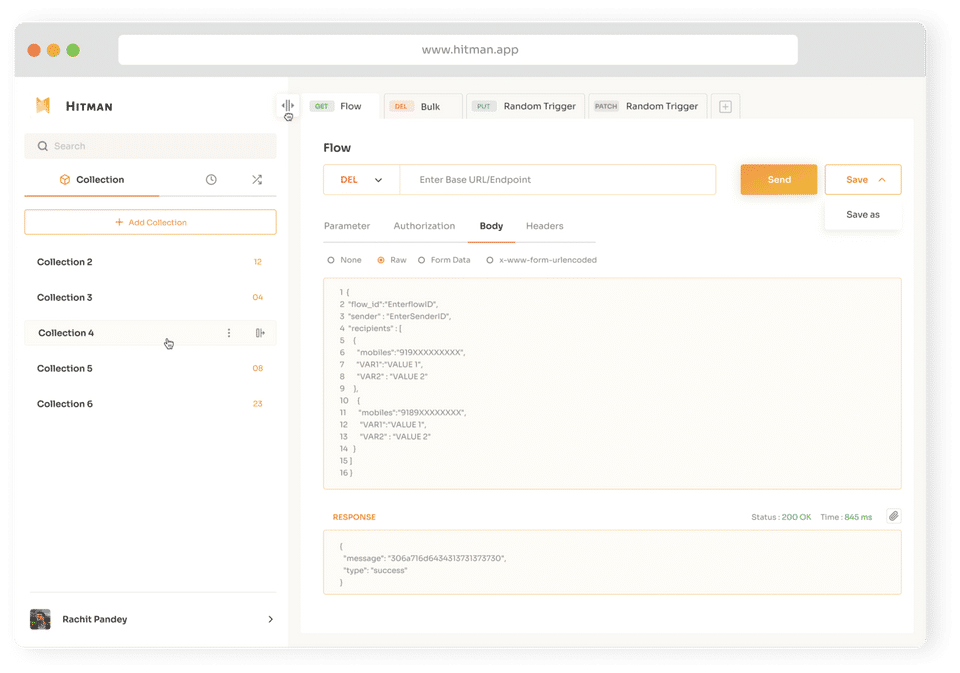Select the Collection sidebar tab
The image size is (960, 673).
(x=92, y=179)
